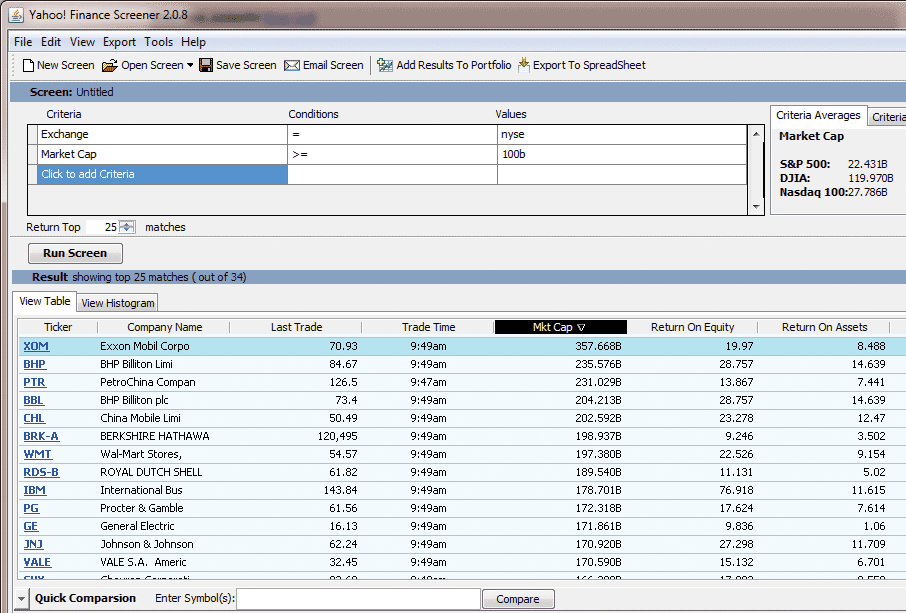Image resolution: width=906 pixels, height=613 pixels.
Task: Click the Add Results To Portfolio icon
Action: (385, 66)
